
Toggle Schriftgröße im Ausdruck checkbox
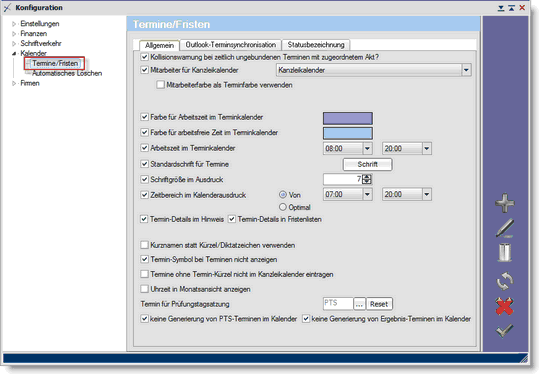click(x=144, y=179)
